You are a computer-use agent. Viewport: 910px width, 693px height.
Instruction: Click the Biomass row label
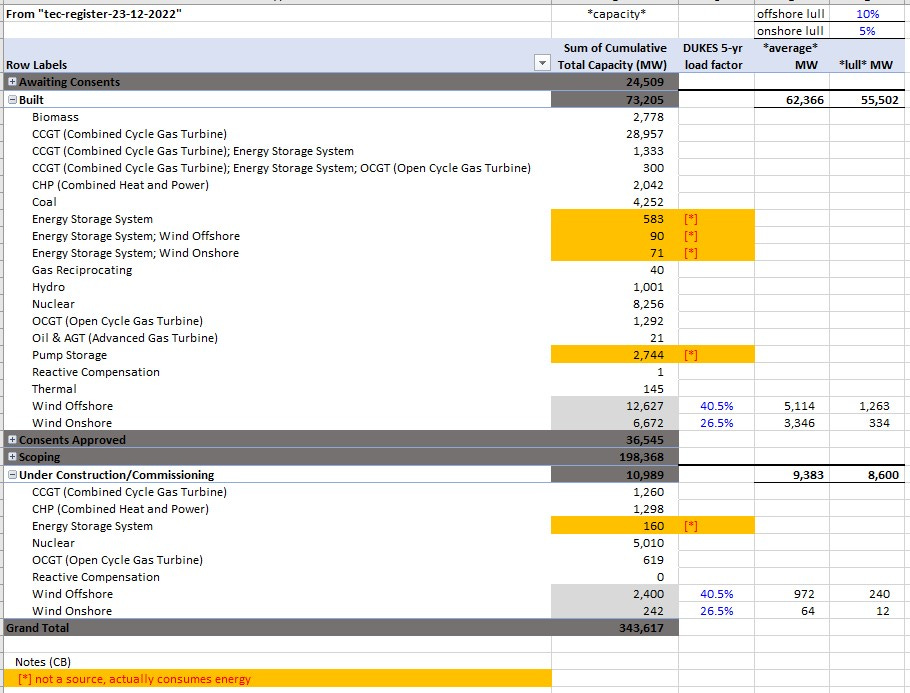click(55, 117)
